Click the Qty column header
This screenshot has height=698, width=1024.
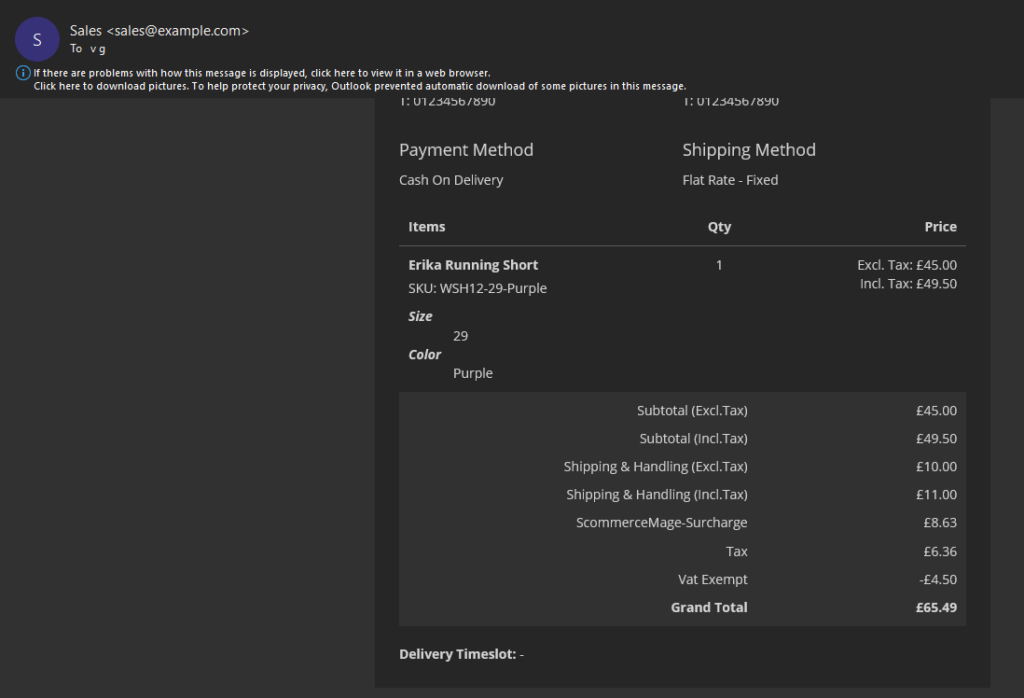coord(719,227)
